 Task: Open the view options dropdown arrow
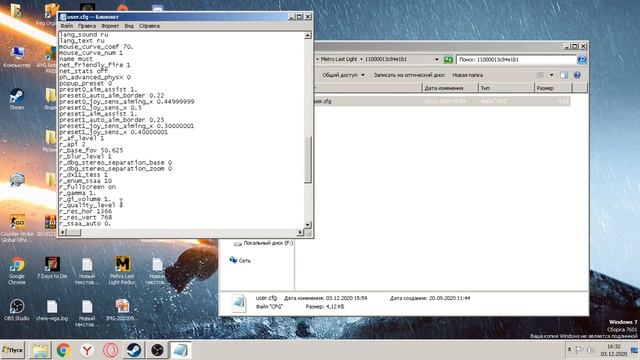[x=551, y=75]
